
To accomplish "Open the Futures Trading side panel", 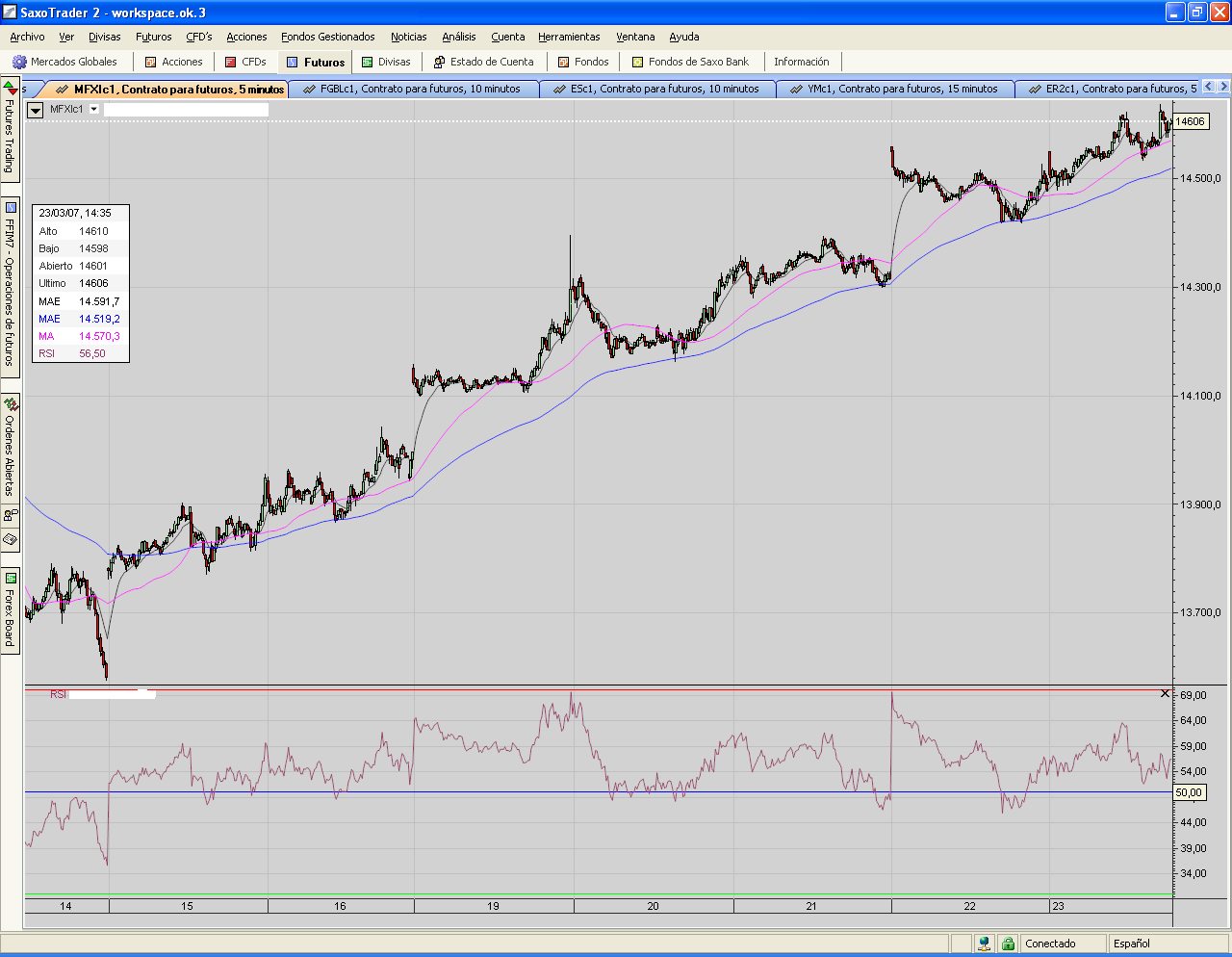I will click(x=10, y=130).
